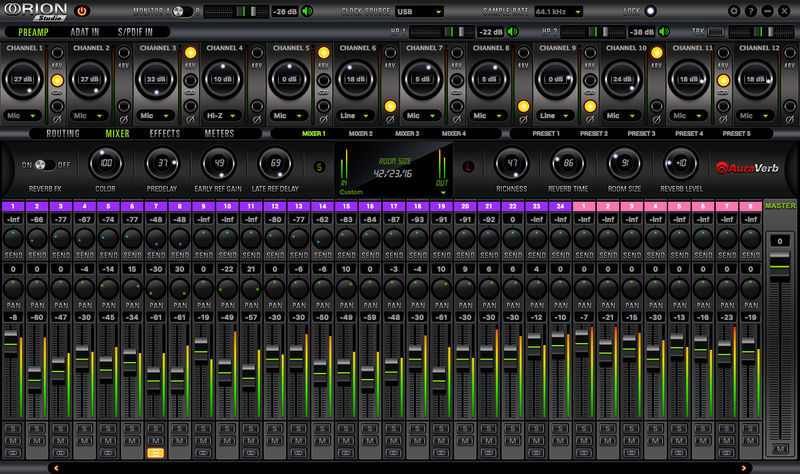Turn off lit 48V phantom button on Channel 3

click(190, 53)
